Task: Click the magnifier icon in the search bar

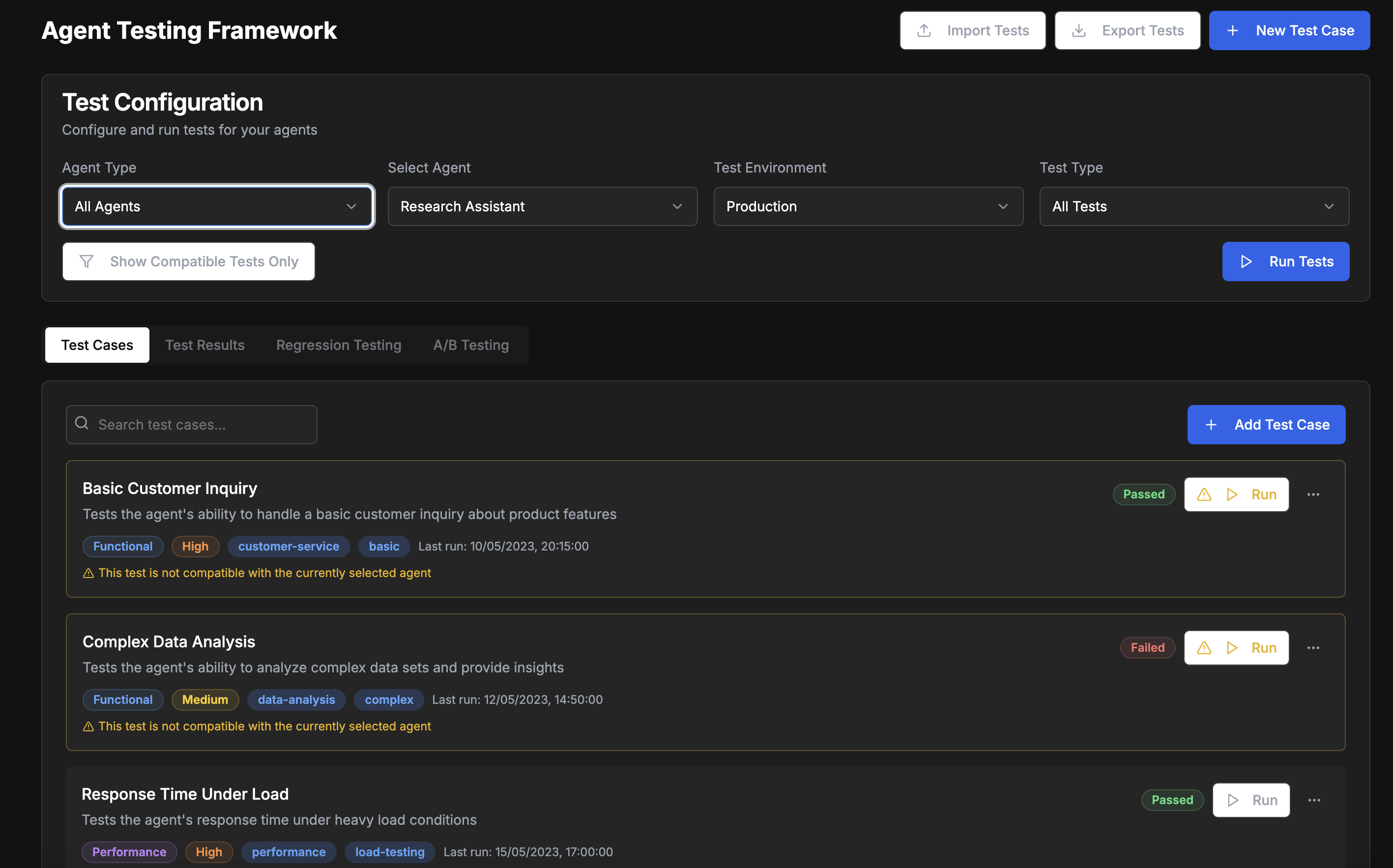Action: click(x=82, y=424)
